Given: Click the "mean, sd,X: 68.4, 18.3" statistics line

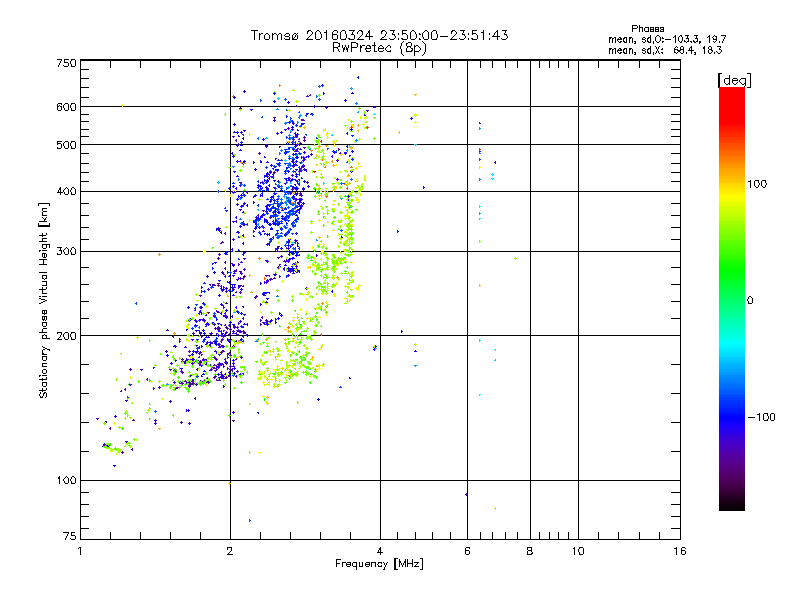Looking at the screenshot, I should coord(665,50).
